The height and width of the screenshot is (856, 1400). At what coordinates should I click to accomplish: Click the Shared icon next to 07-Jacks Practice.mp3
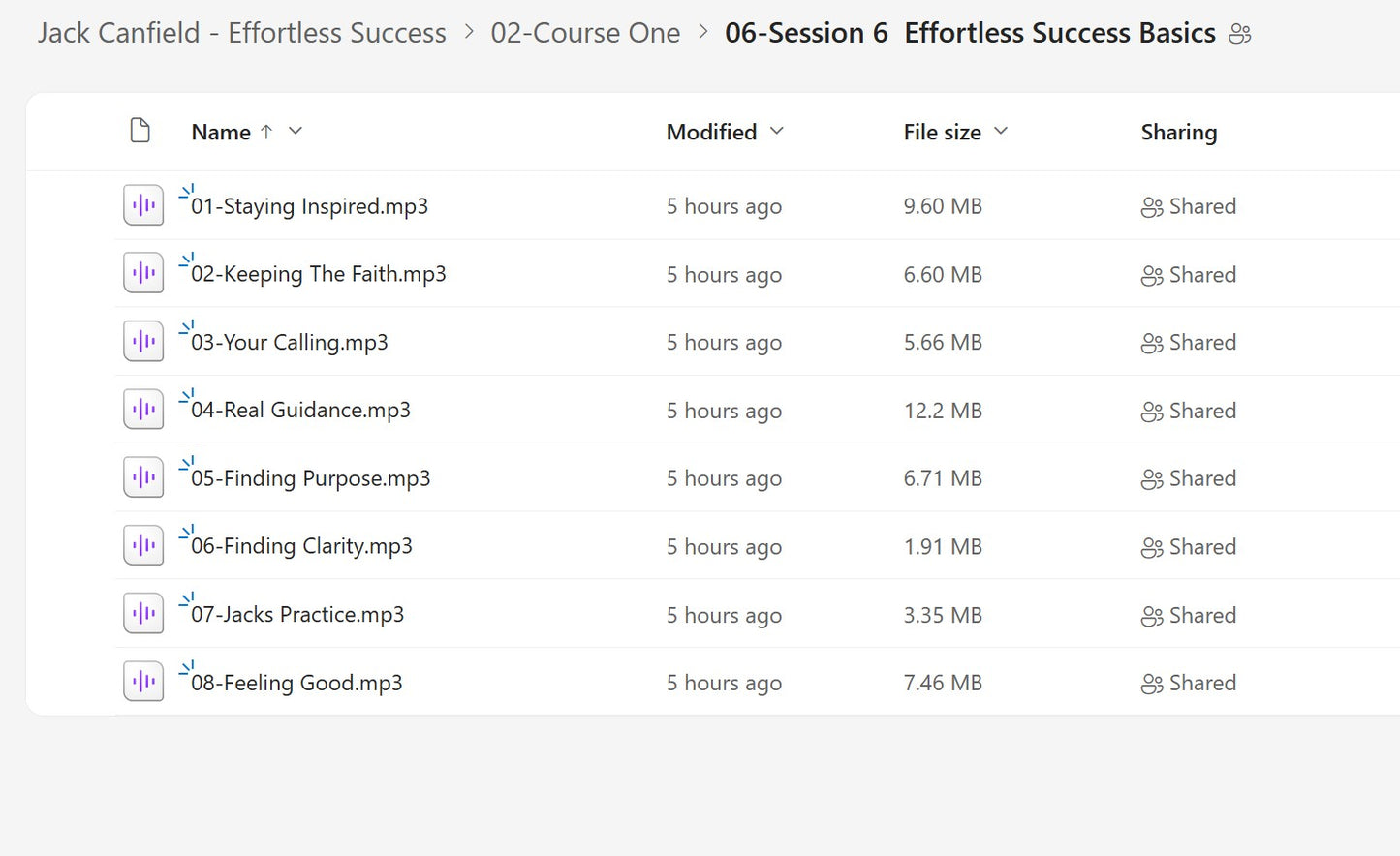1151,615
